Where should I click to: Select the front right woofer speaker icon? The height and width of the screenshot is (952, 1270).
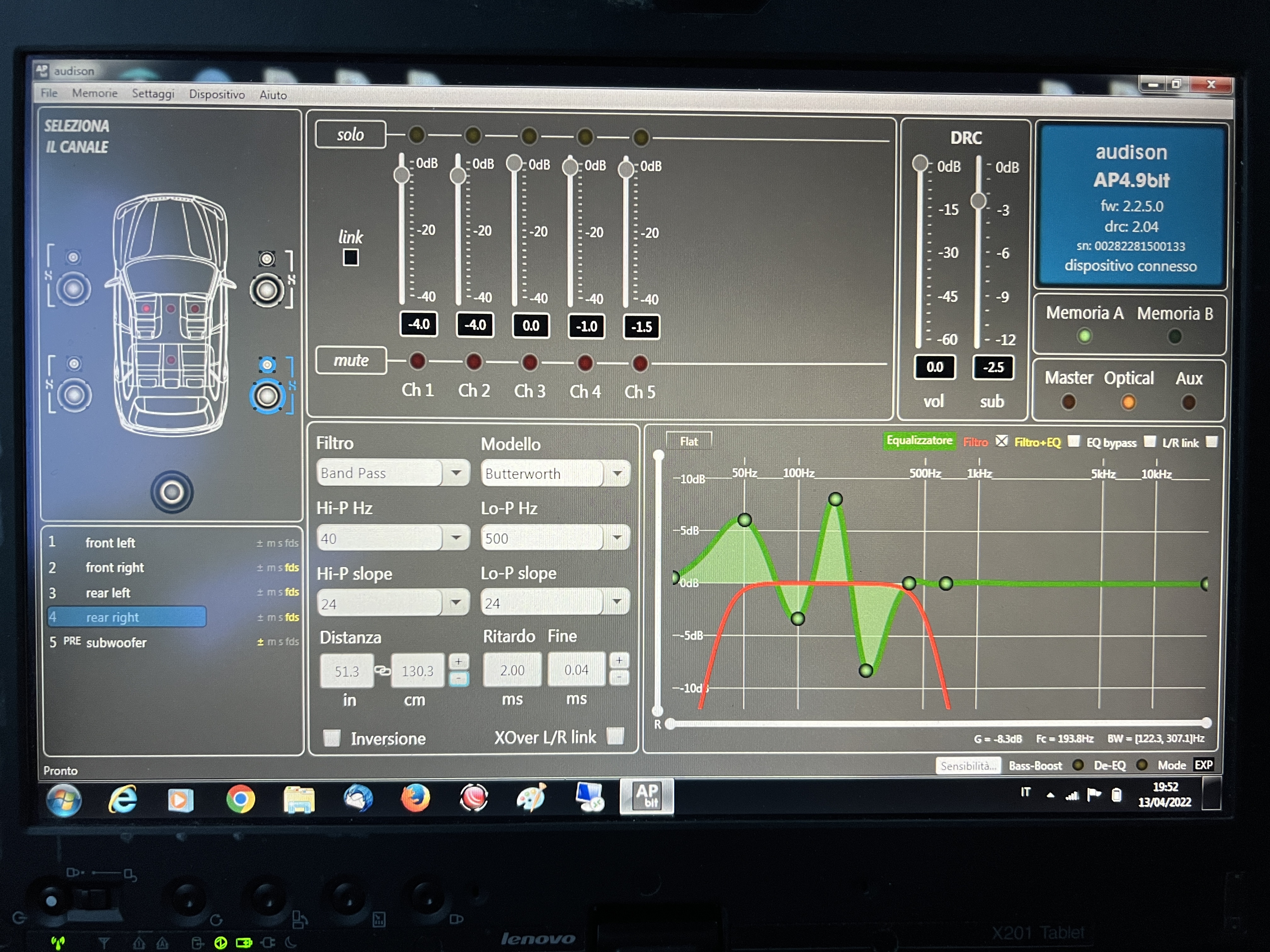[267, 290]
